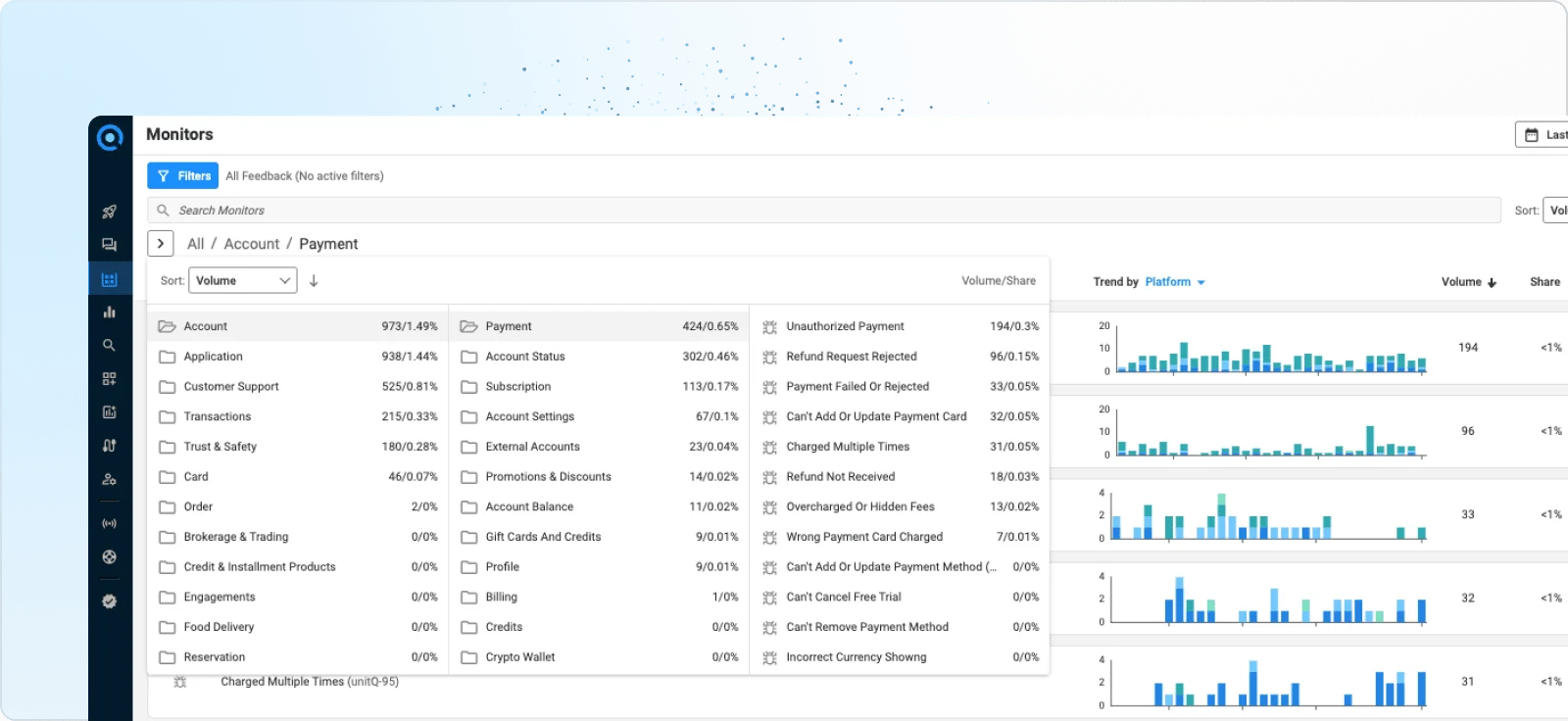The height and width of the screenshot is (721, 1568).
Task: Select the Refund Not Received monitor
Action: point(900,477)
